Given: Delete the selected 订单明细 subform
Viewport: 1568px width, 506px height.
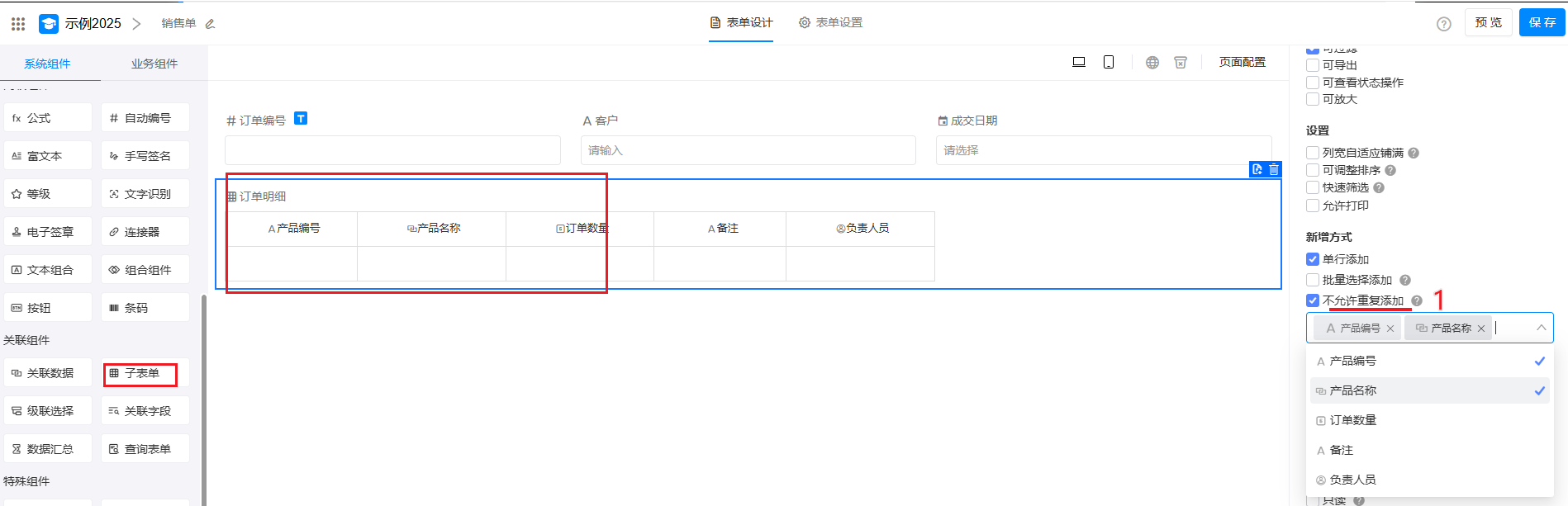Looking at the screenshot, I should [x=1274, y=169].
